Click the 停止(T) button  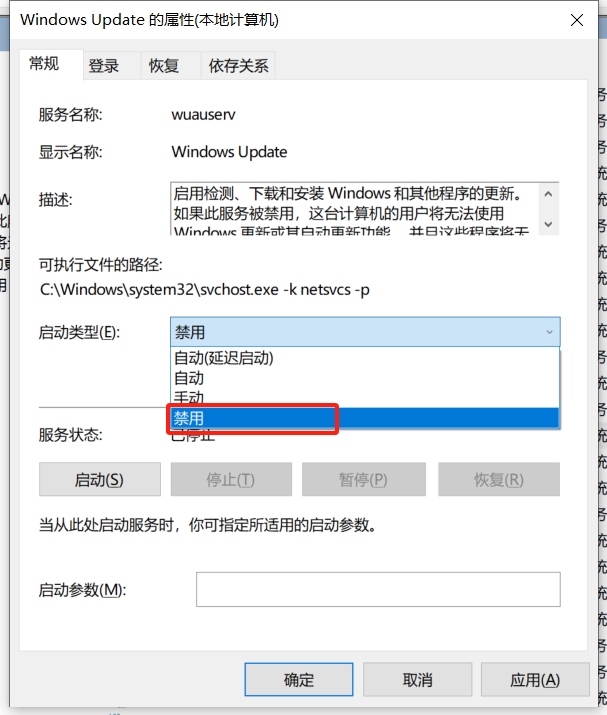(x=231, y=479)
